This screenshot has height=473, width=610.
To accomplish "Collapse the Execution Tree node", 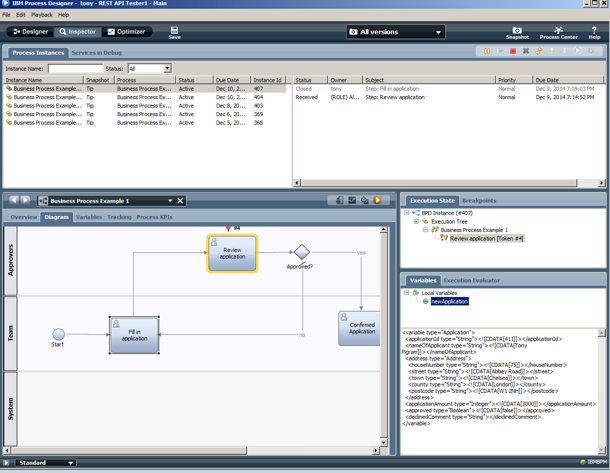I will point(416,221).
